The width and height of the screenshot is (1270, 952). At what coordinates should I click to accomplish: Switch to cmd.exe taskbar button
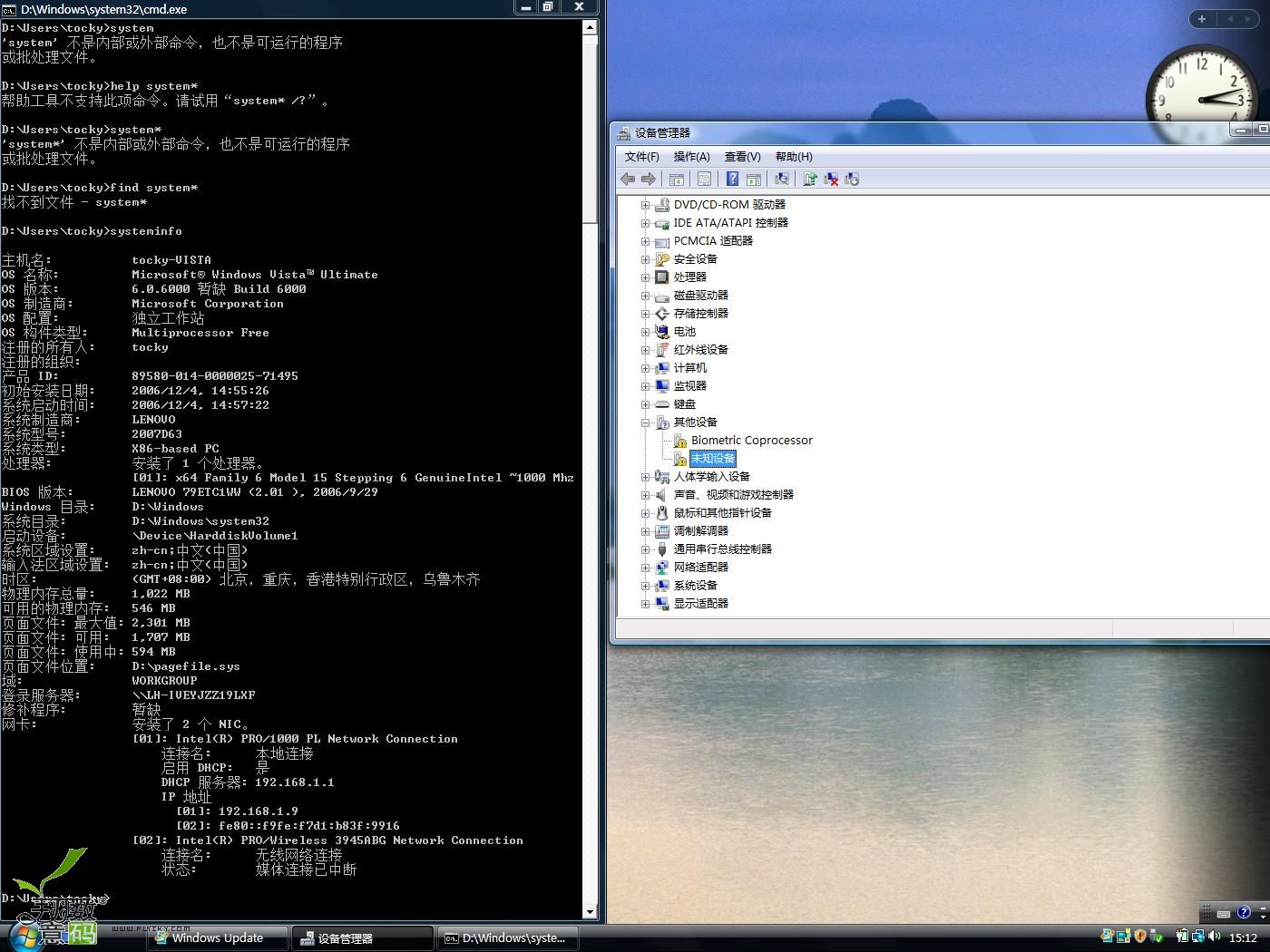(x=506, y=938)
